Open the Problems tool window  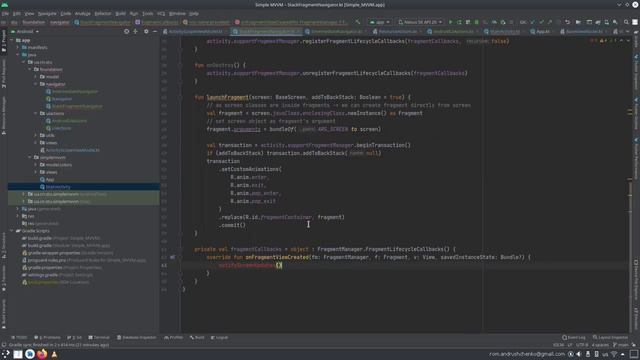tap(47, 338)
